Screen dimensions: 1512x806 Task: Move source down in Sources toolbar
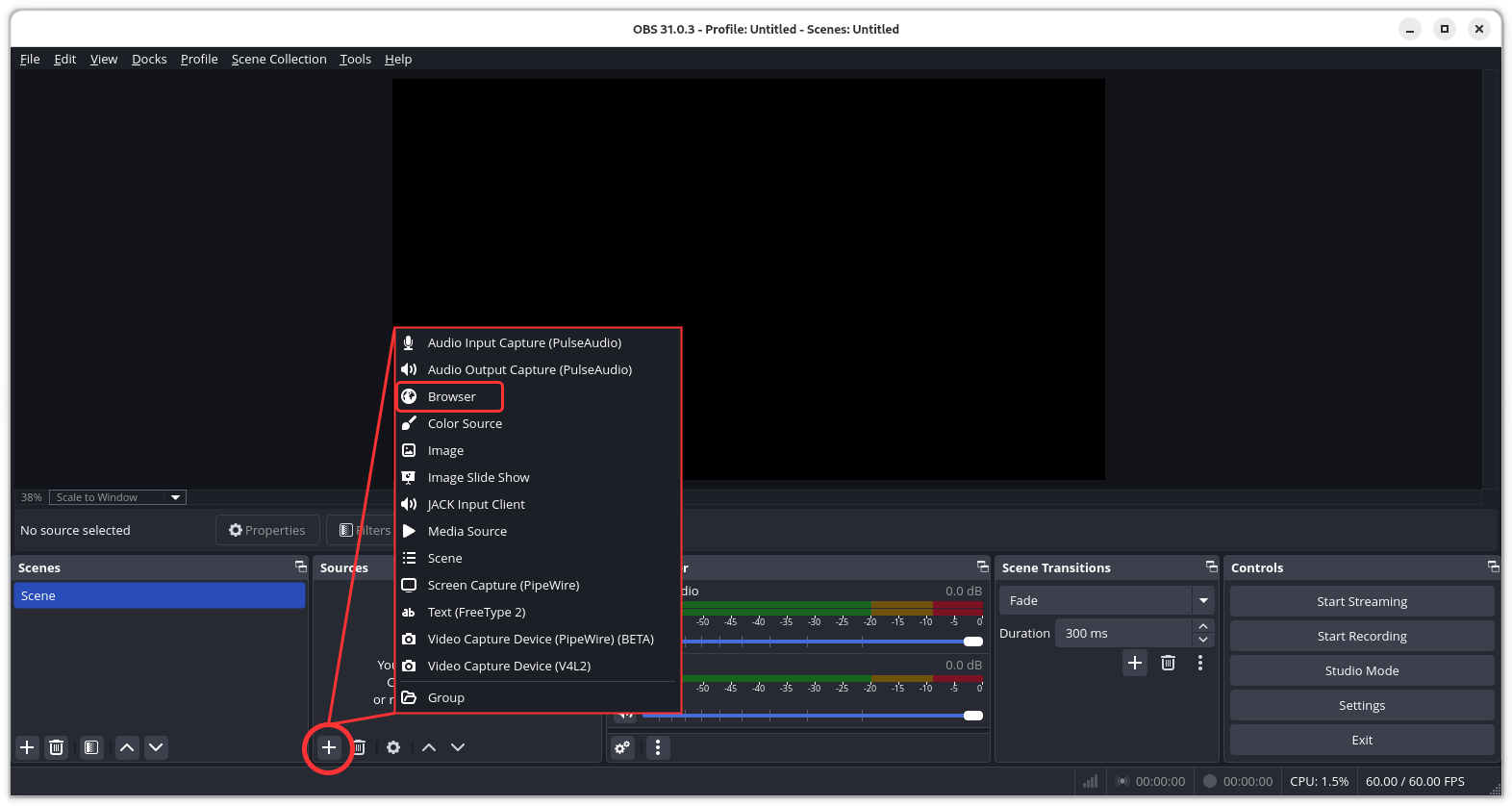pyautogui.click(x=458, y=747)
